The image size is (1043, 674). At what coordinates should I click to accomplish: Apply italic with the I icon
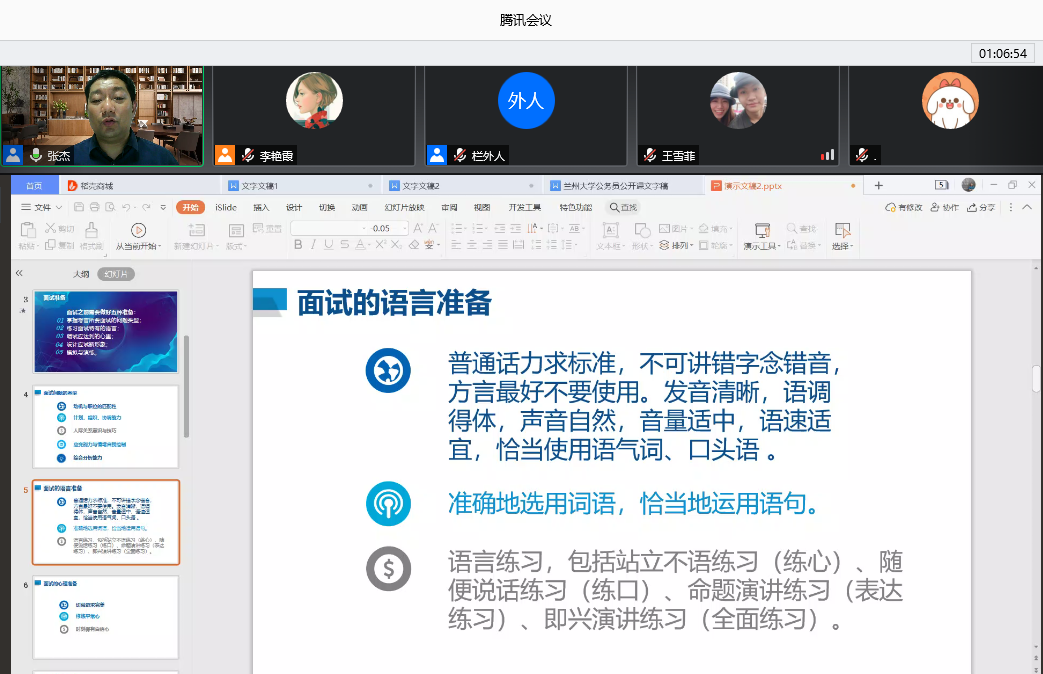click(313, 245)
